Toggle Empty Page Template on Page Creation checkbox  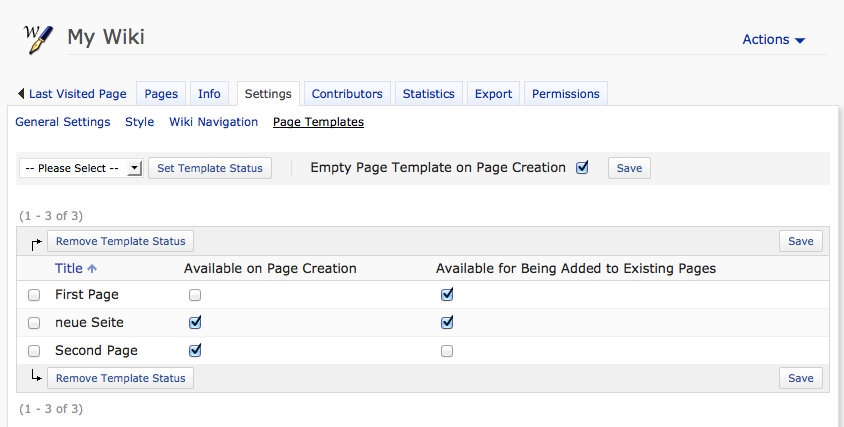[582, 168]
